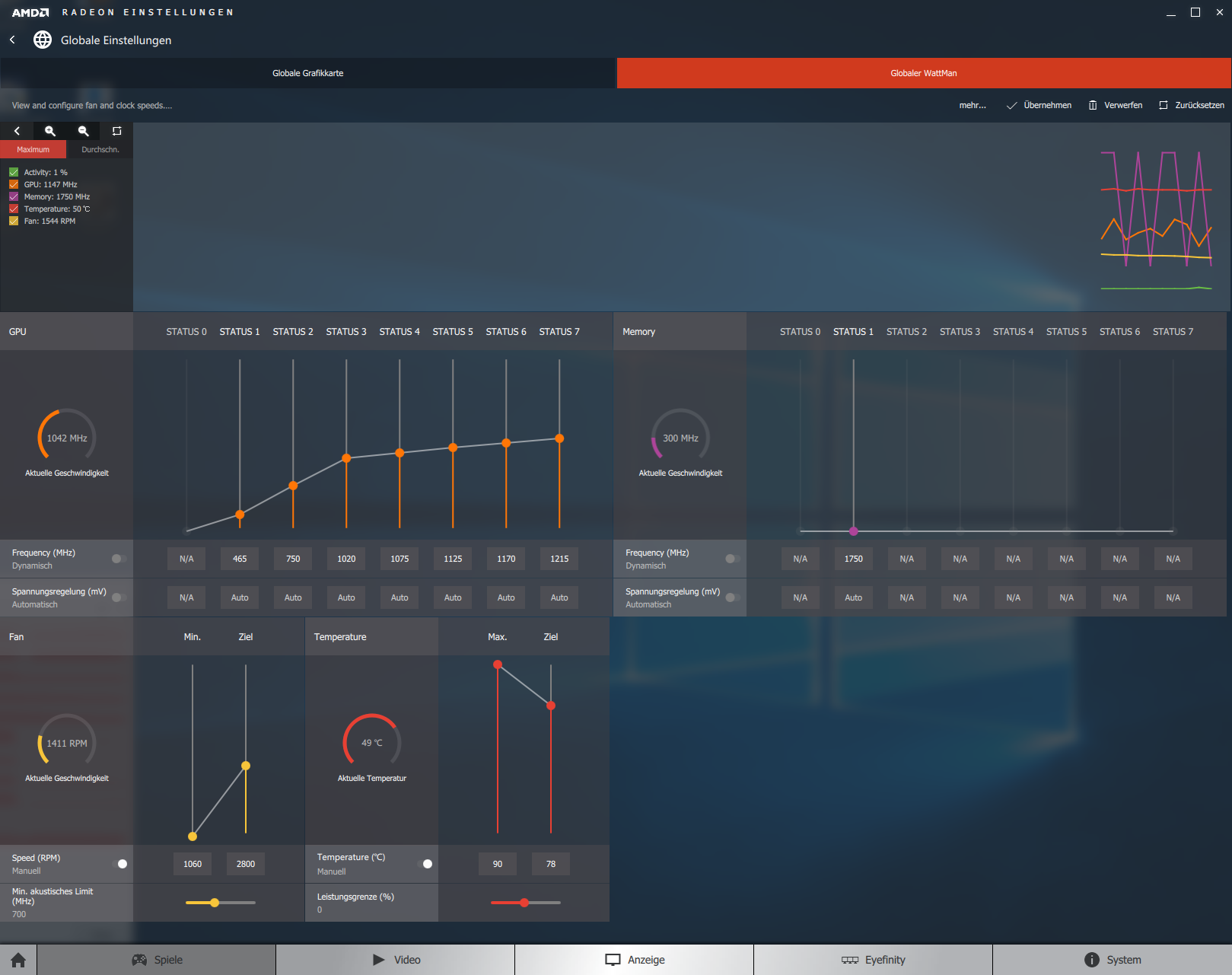Toggle the fan Speed (RPM) manual switch
Image resolution: width=1232 pixels, height=975 pixels.
(119, 864)
